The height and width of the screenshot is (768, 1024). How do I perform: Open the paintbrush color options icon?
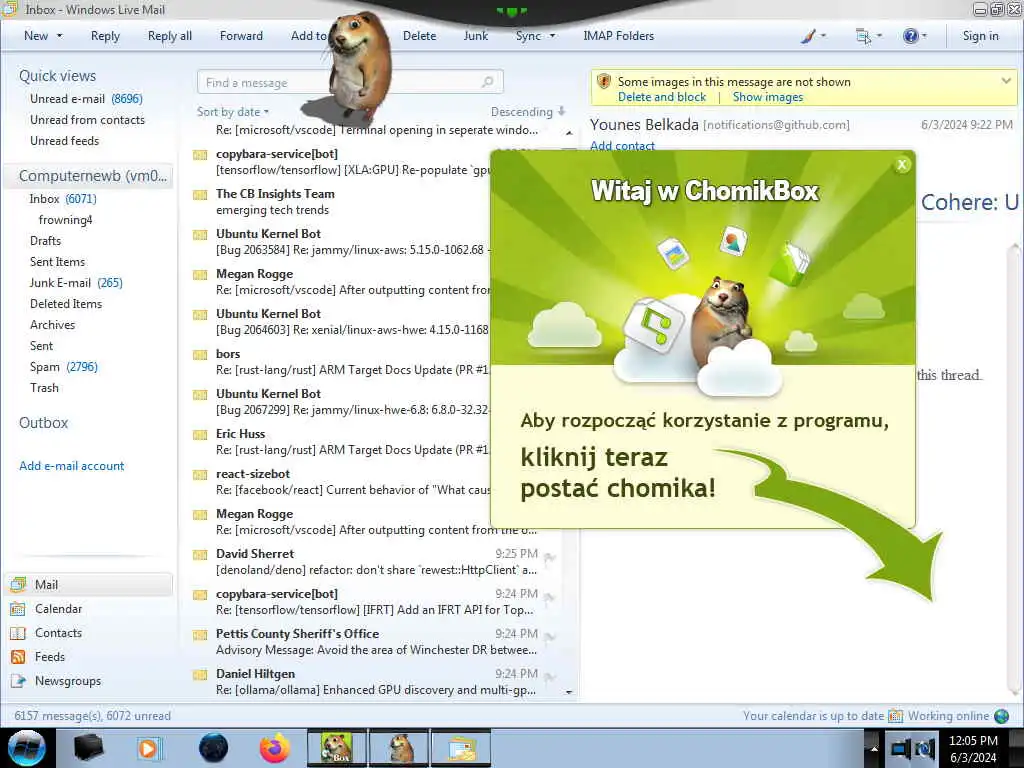(x=808, y=36)
